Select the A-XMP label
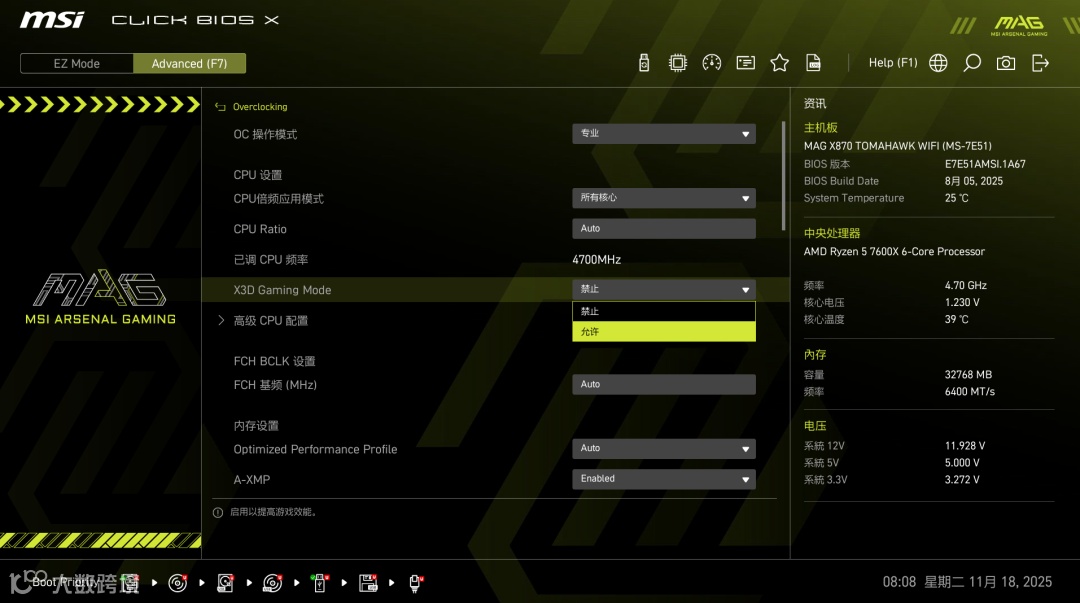 pos(251,480)
